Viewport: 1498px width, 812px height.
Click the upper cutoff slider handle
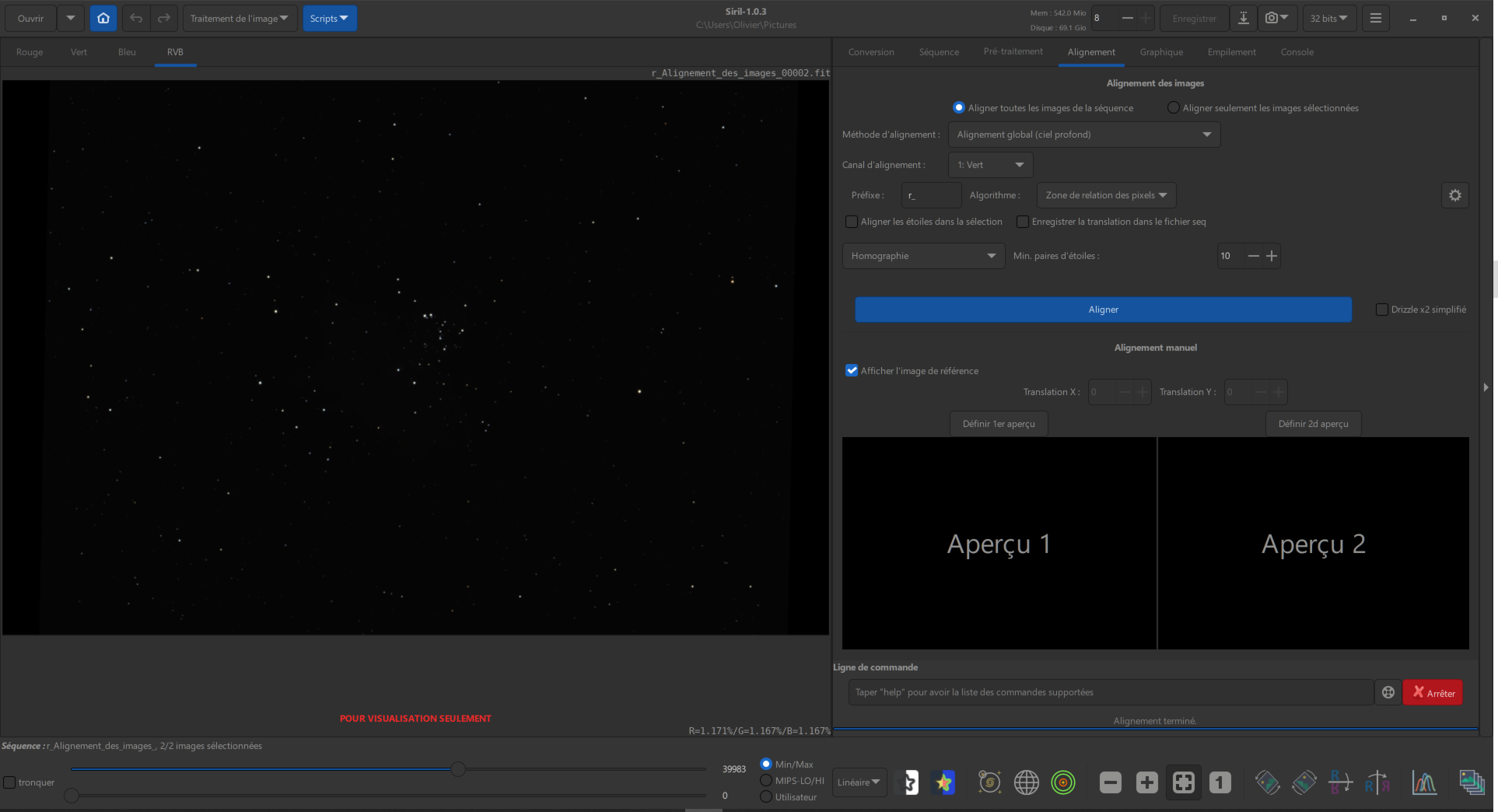click(458, 768)
